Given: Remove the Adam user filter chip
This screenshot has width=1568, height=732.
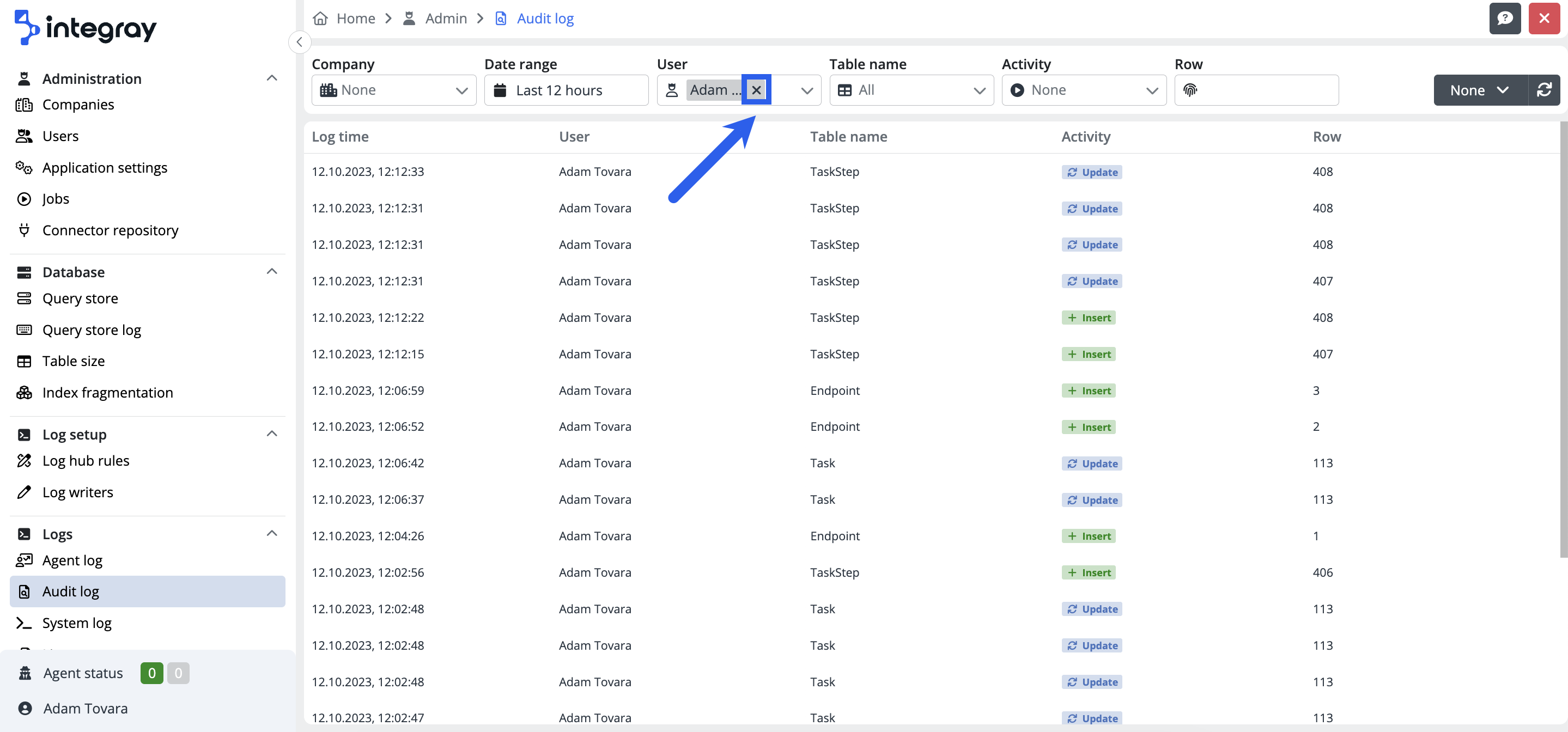Looking at the screenshot, I should pos(756,90).
